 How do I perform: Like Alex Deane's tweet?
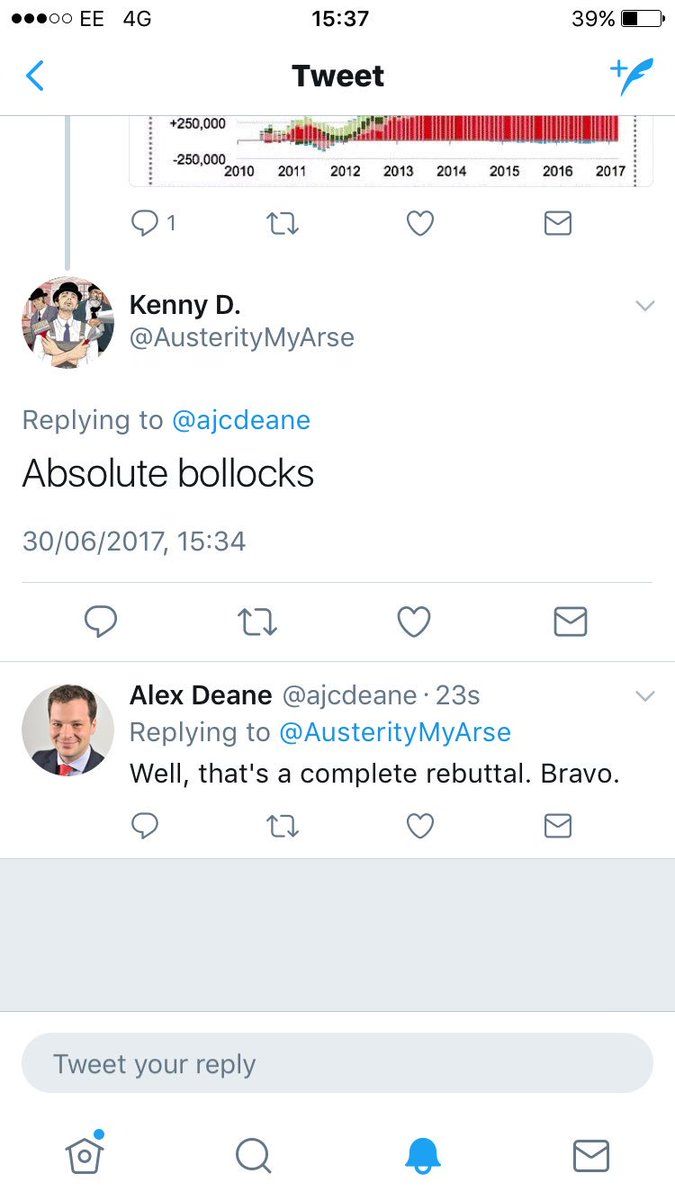tap(420, 825)
